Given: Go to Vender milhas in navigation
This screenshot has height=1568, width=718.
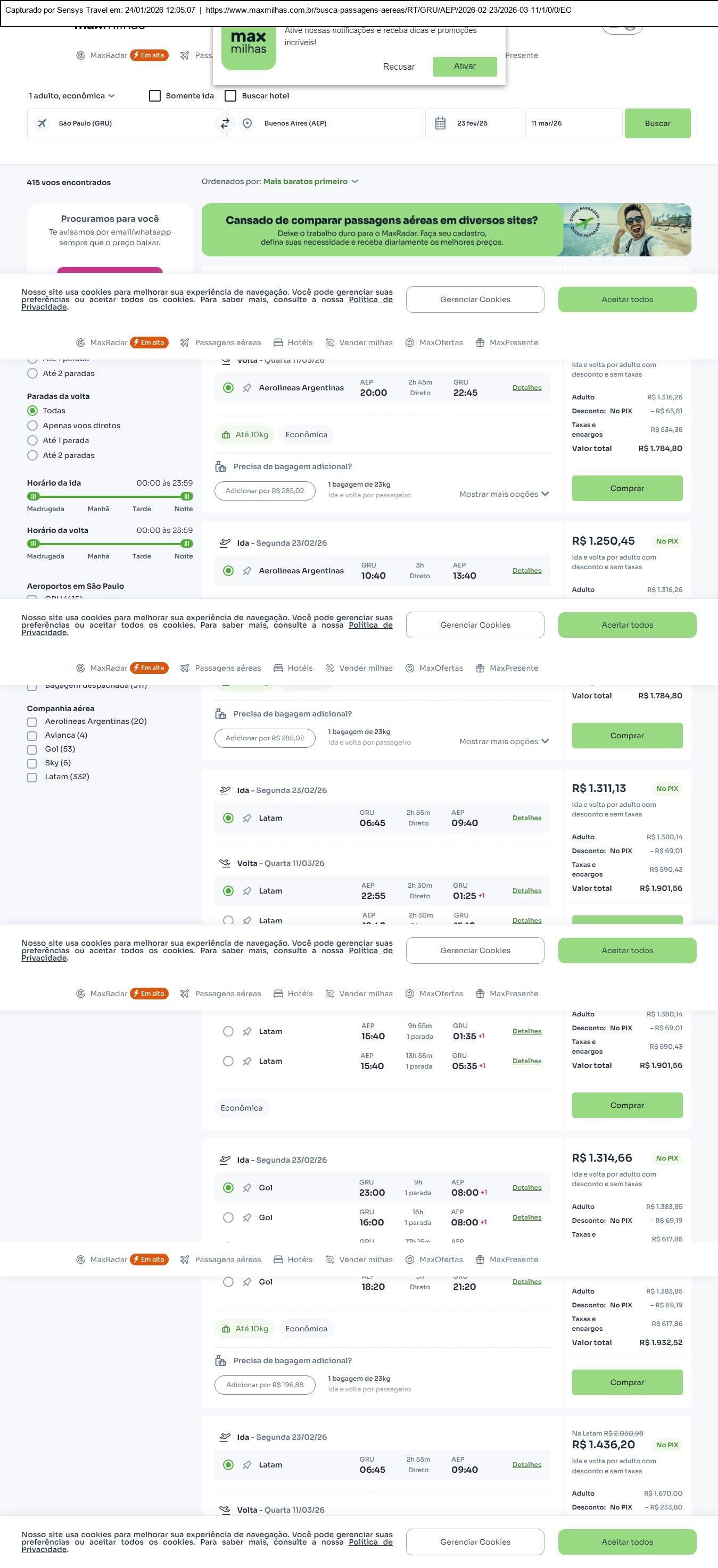Looking at the screenshot, I should (359, 343).
